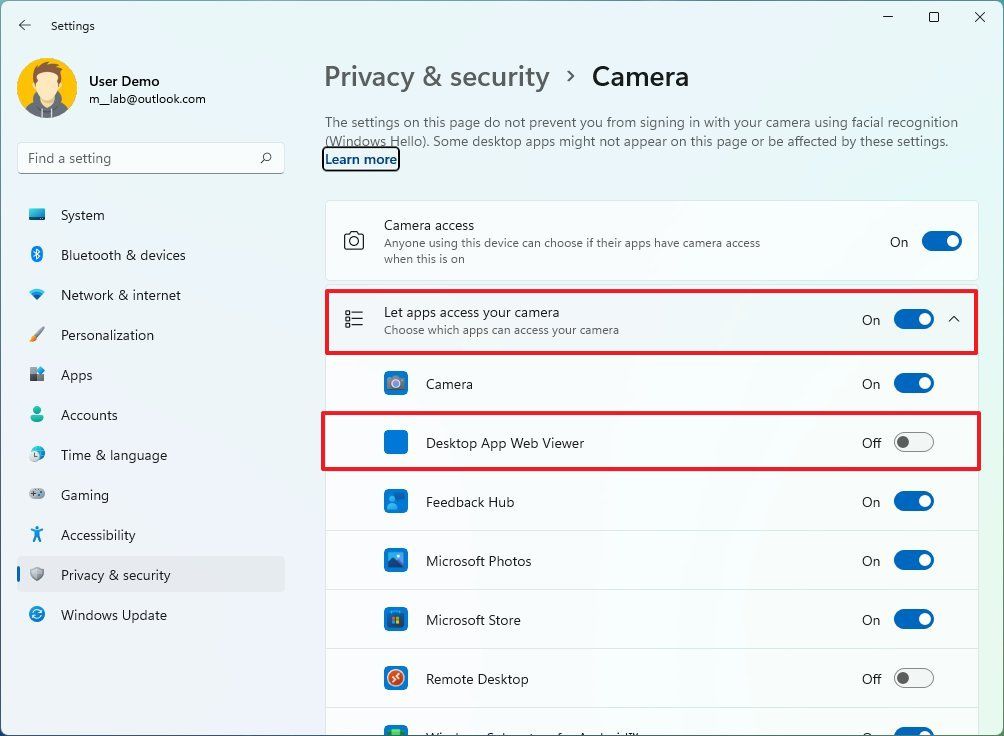1004x736 pixels.
Task: Open the Personalization section
Action: coord(107,335)
